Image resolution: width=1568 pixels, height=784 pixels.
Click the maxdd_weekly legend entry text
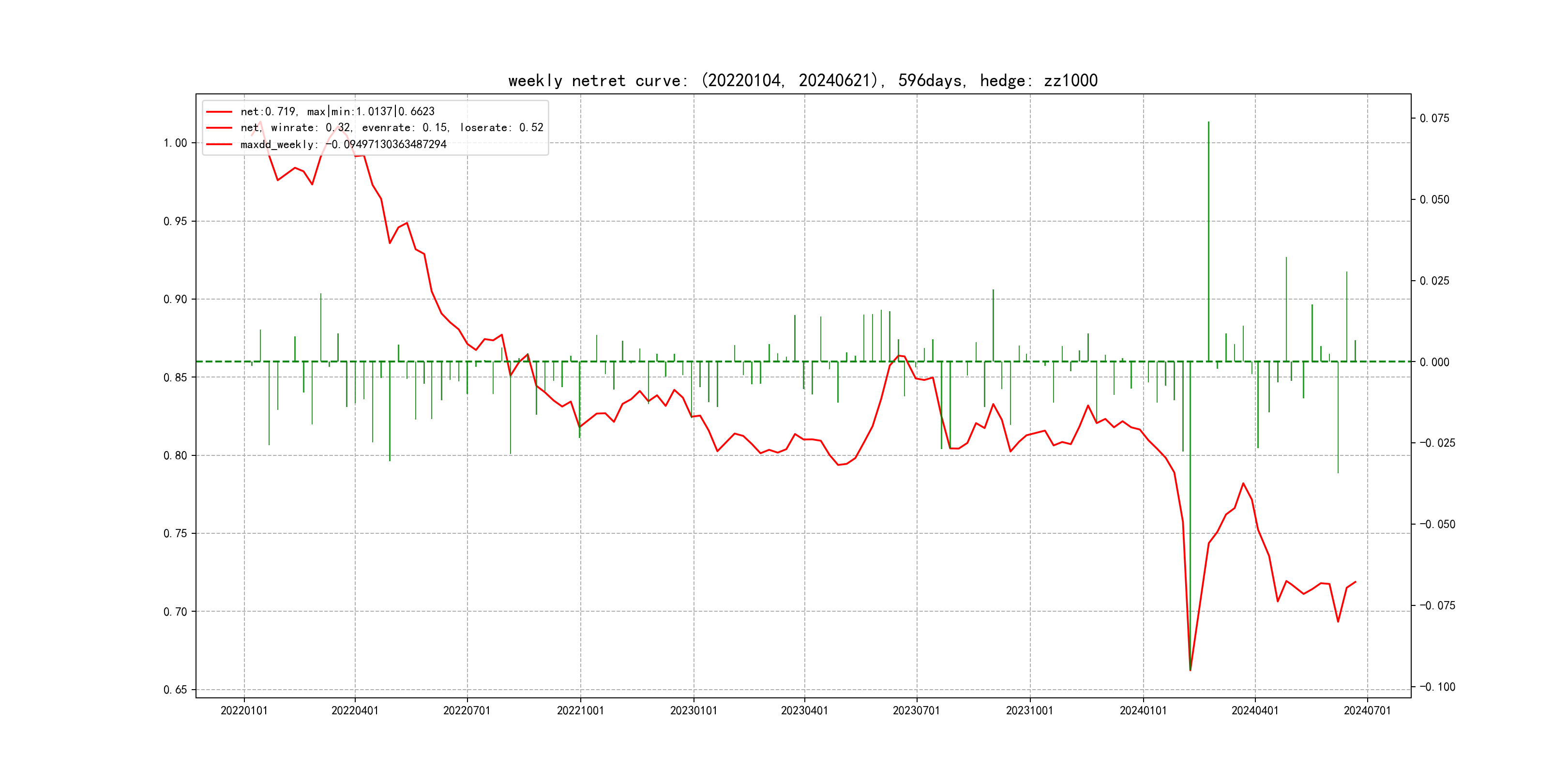click(343, 145)
